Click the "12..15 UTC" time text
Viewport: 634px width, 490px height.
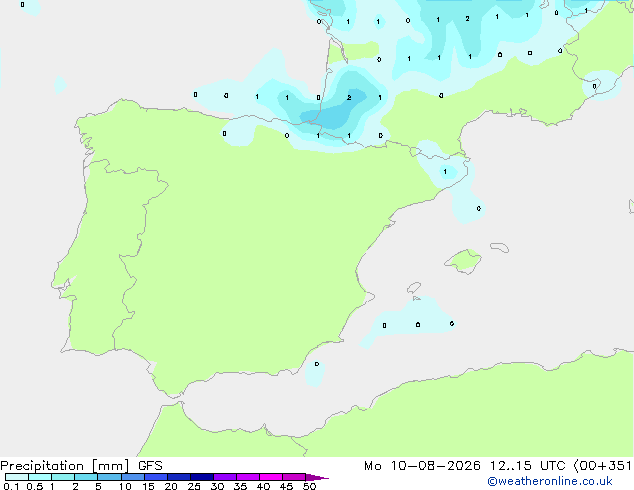(x=527, y=466)
